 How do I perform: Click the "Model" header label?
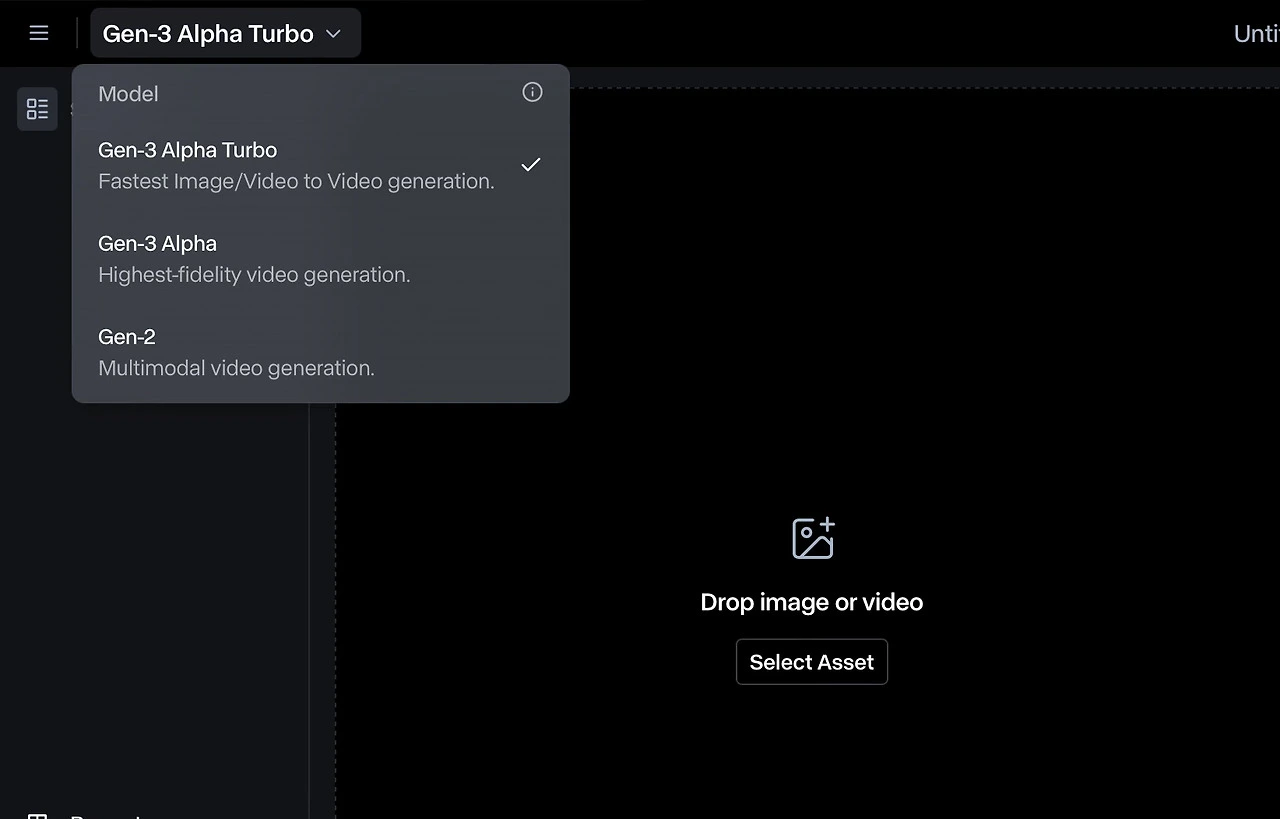[128, 94]
